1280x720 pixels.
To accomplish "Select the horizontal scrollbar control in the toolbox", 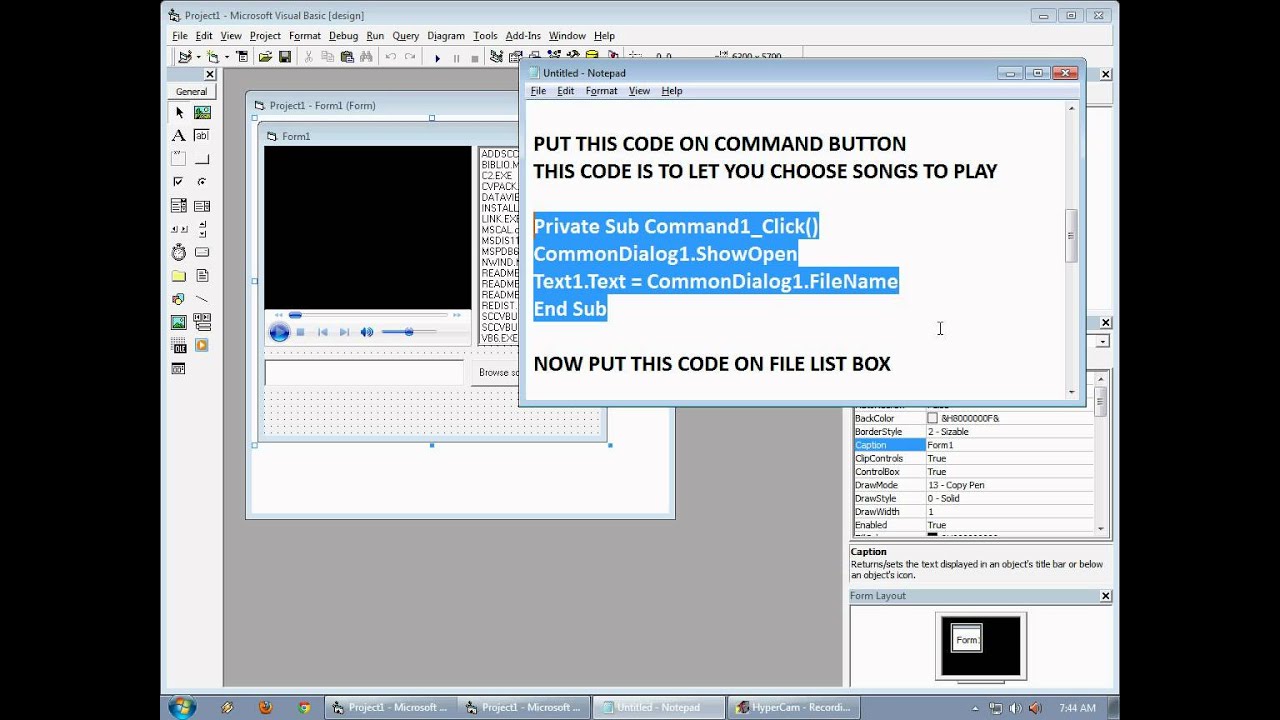I will 178,229.
